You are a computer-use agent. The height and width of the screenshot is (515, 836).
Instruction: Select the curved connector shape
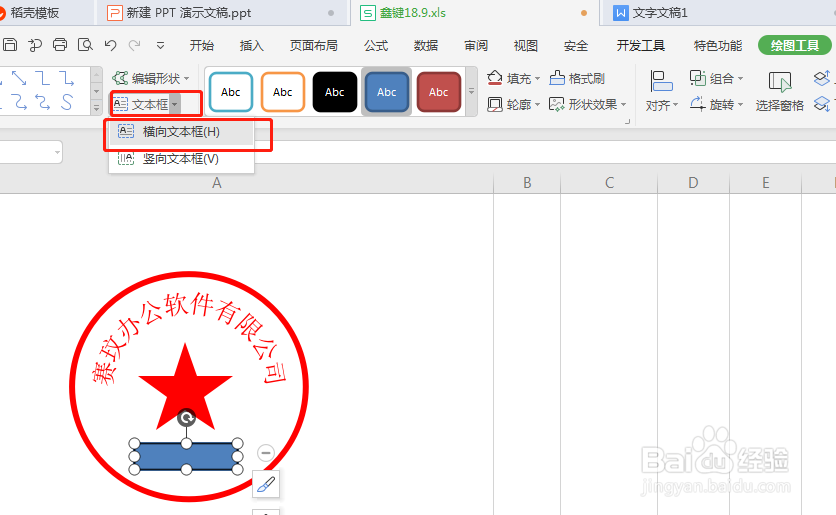(19, 101)
